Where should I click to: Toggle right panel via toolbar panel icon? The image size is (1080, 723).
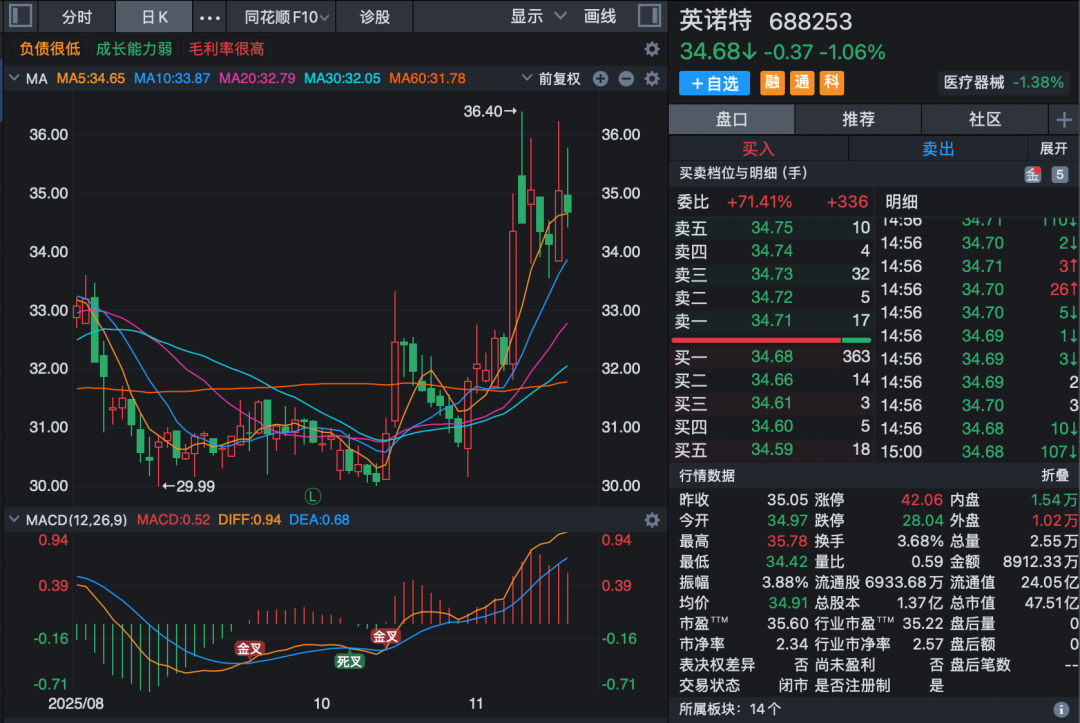pyautogui.click(x=650, y=15)
